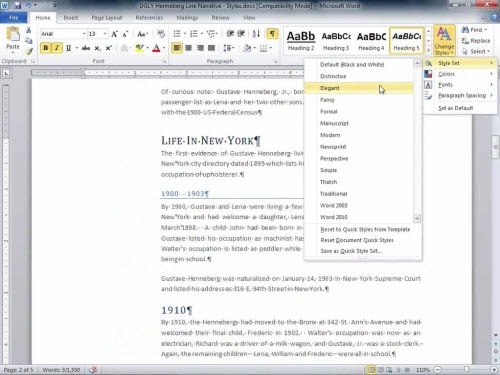This screenshot has height=375, width=500.
Task: Toggle Underline formatting
Action: point(68,48)
